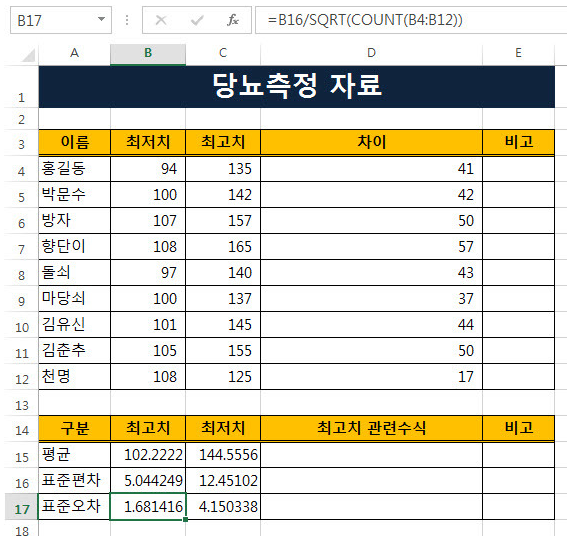Click cell with value 94
The image size is (567, 541).
click(148, 169)
